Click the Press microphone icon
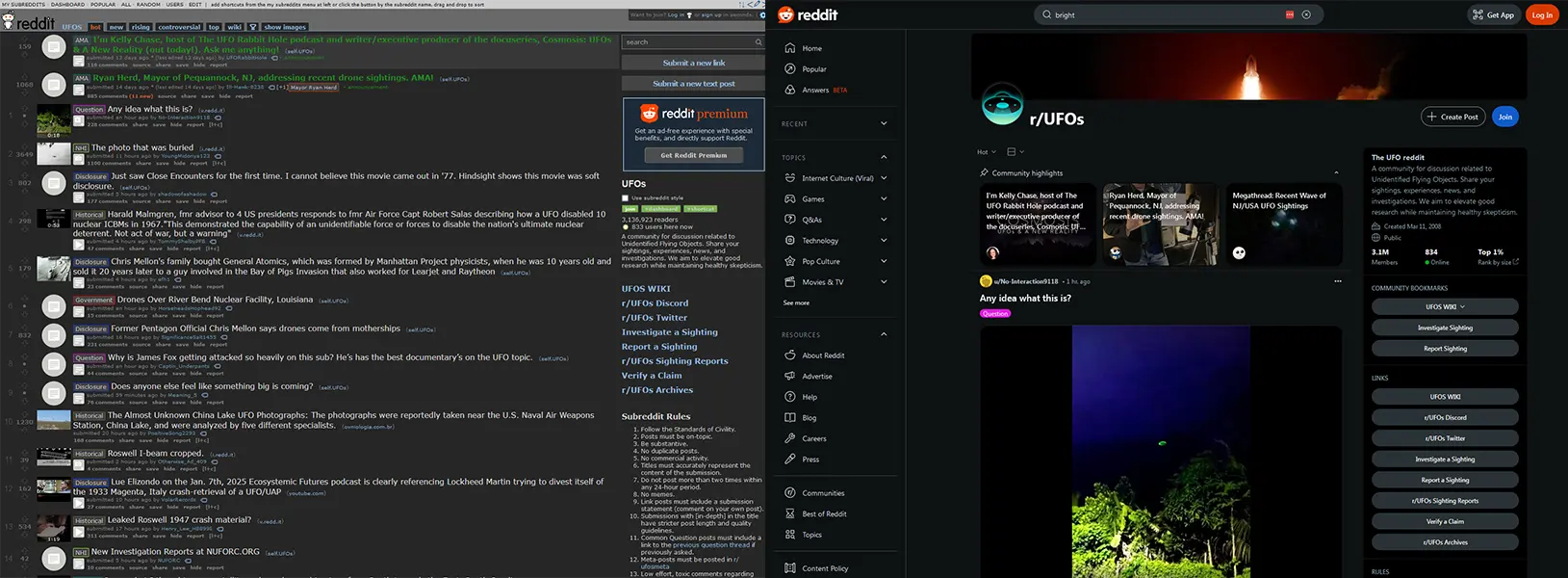The width and height of the screenshot is (1568, 578). click(x=790, y=460)
